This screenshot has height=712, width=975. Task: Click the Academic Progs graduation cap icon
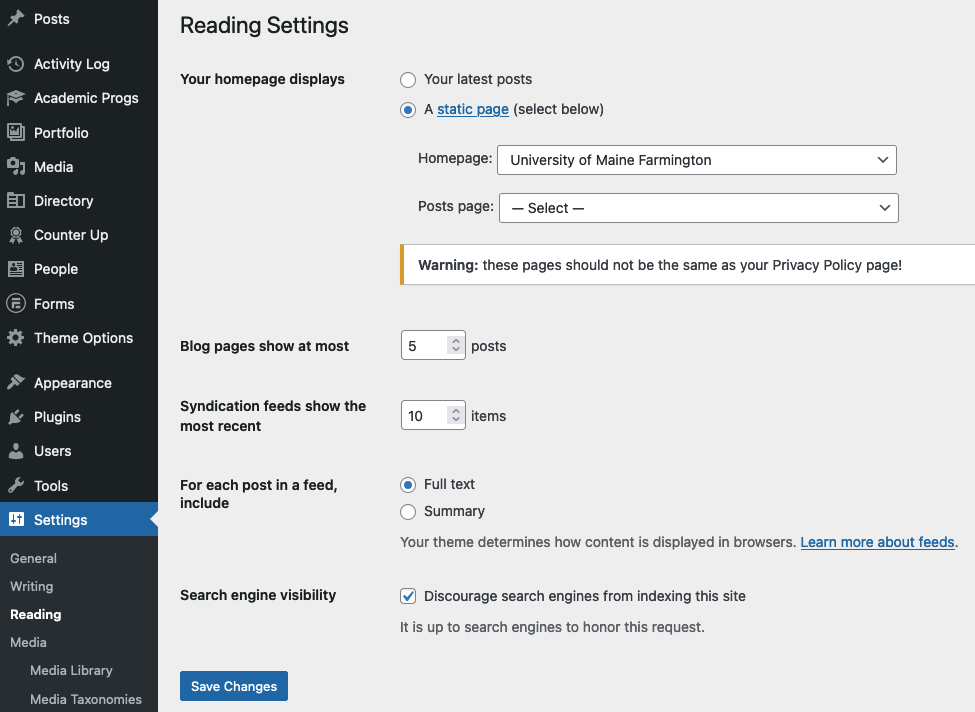[x=16, y=98]
